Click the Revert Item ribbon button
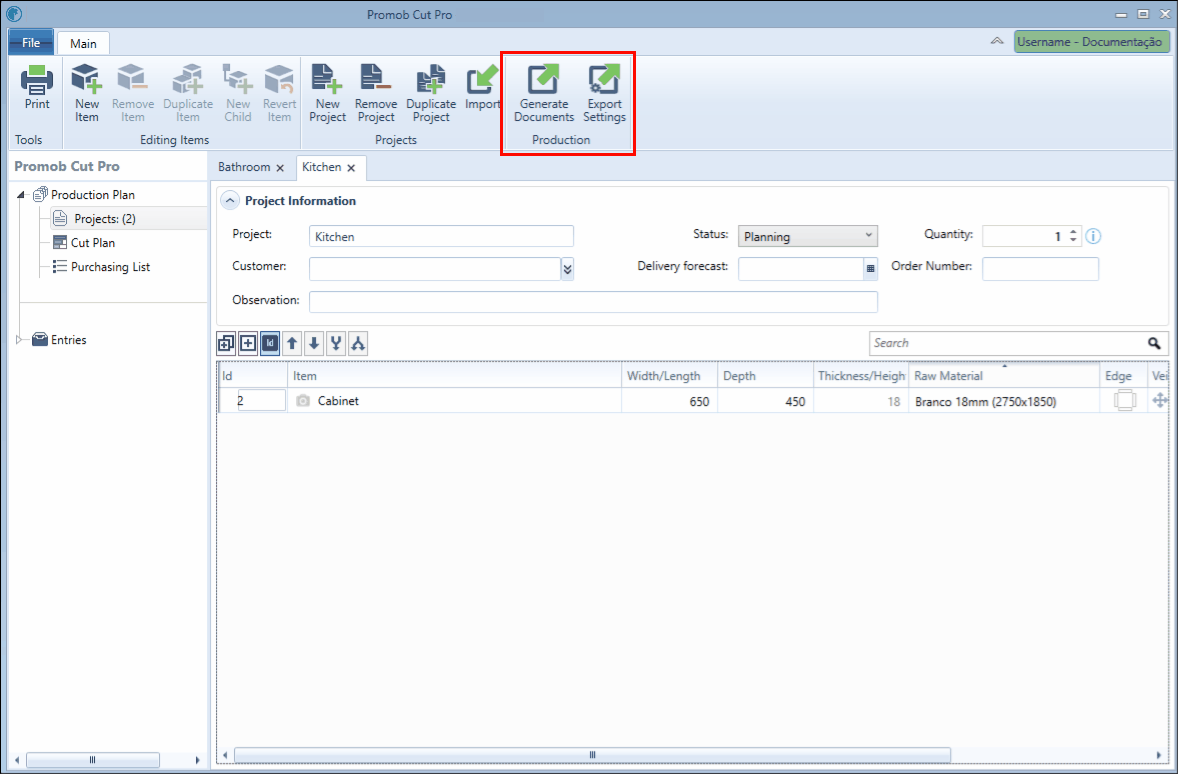The image size is (1178, 774). tap(279, 93)
